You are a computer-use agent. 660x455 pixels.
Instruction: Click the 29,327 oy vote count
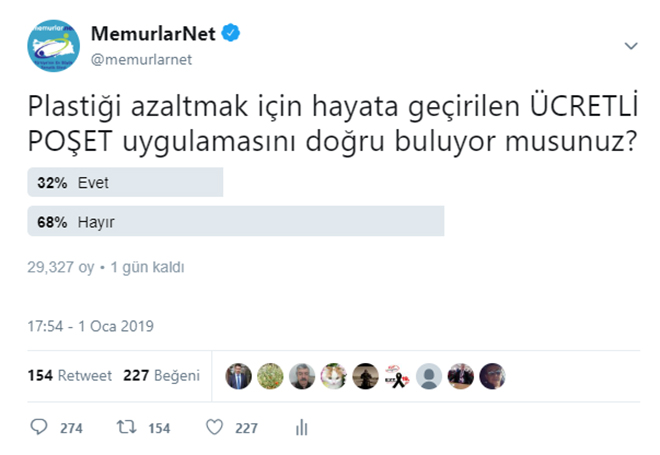coord(61,267)
